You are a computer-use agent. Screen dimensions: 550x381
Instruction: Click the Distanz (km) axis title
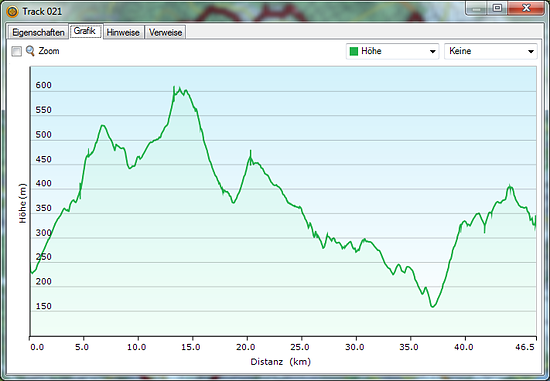point(281,362)
